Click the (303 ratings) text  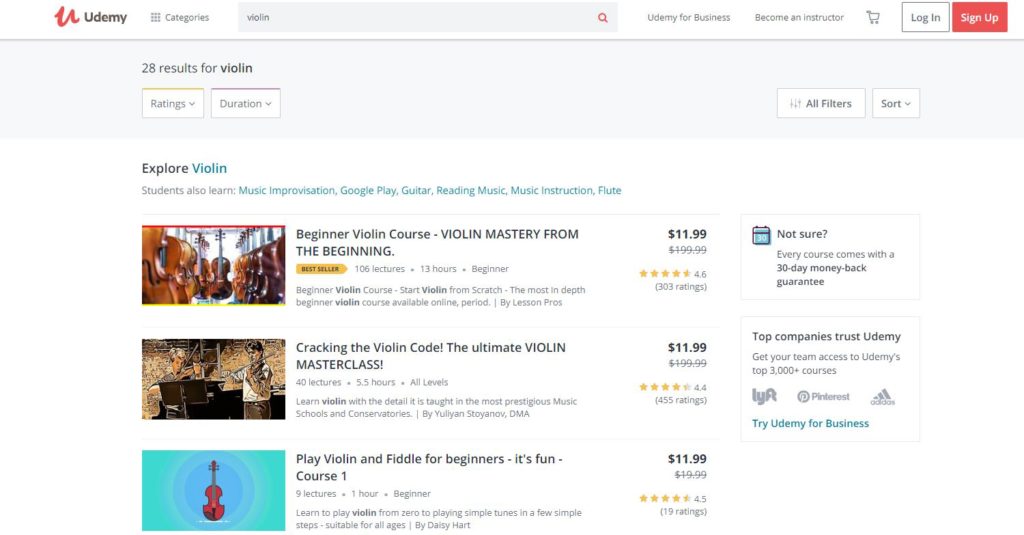click(x=680, y=287)
